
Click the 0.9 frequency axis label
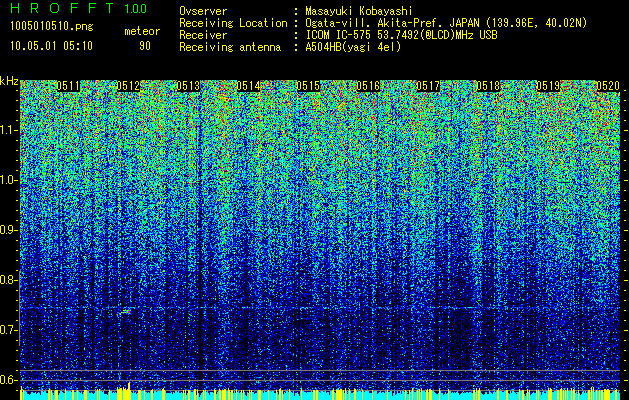8,230
